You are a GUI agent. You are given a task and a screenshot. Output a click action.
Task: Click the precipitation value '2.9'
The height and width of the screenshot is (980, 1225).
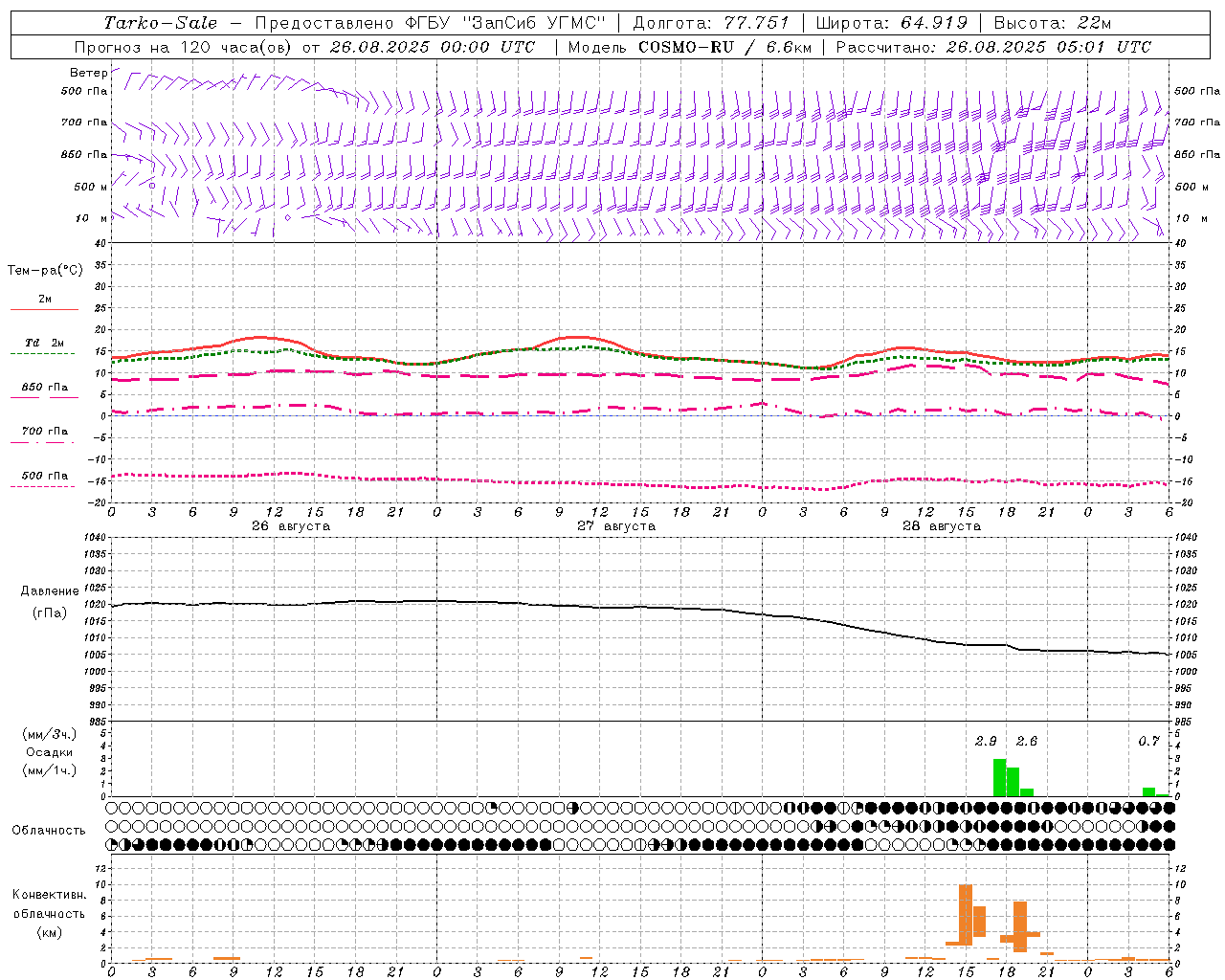pos(986,741)
